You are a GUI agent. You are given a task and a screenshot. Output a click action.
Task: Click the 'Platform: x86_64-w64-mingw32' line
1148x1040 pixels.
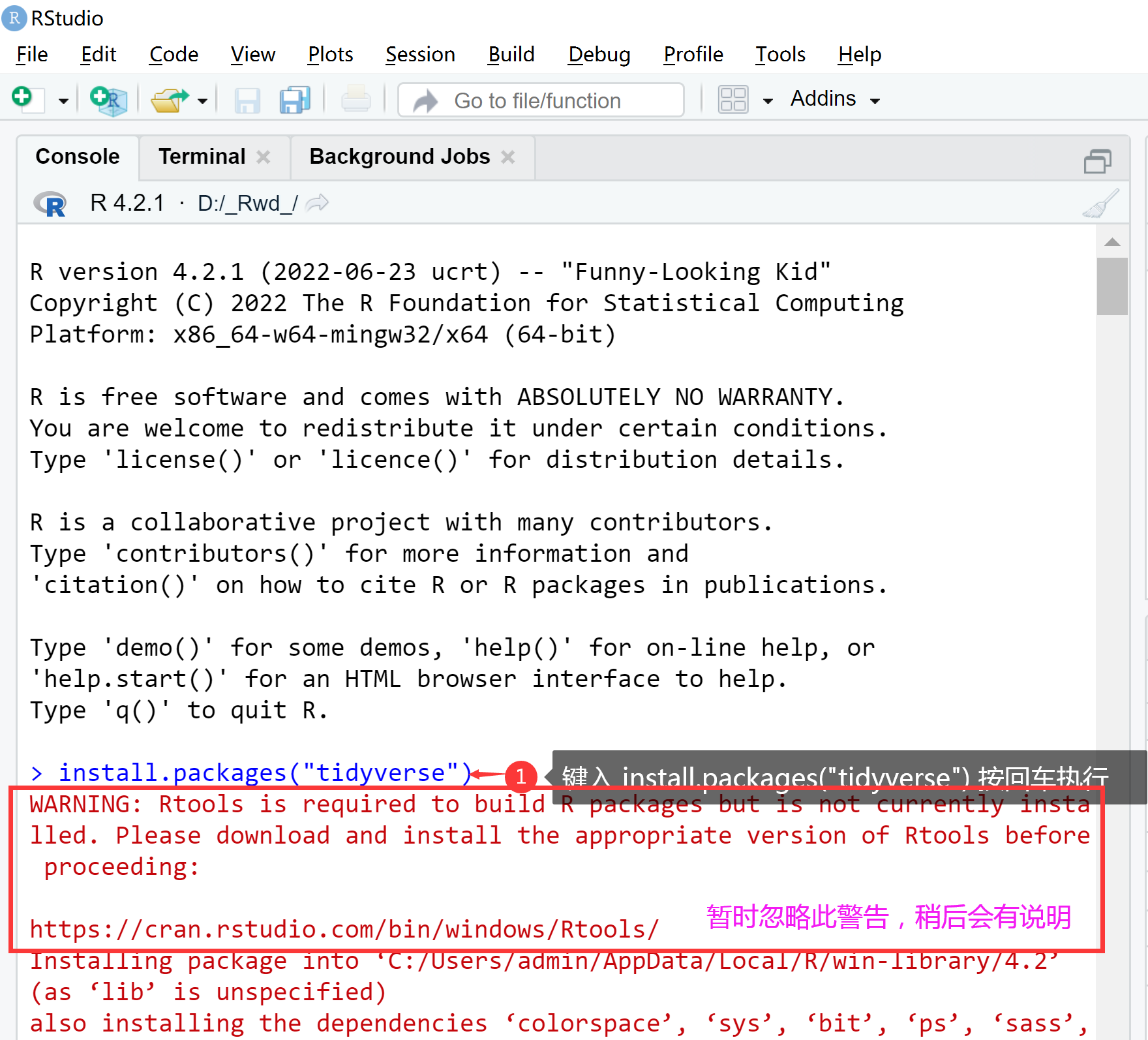tap(323, 334)
